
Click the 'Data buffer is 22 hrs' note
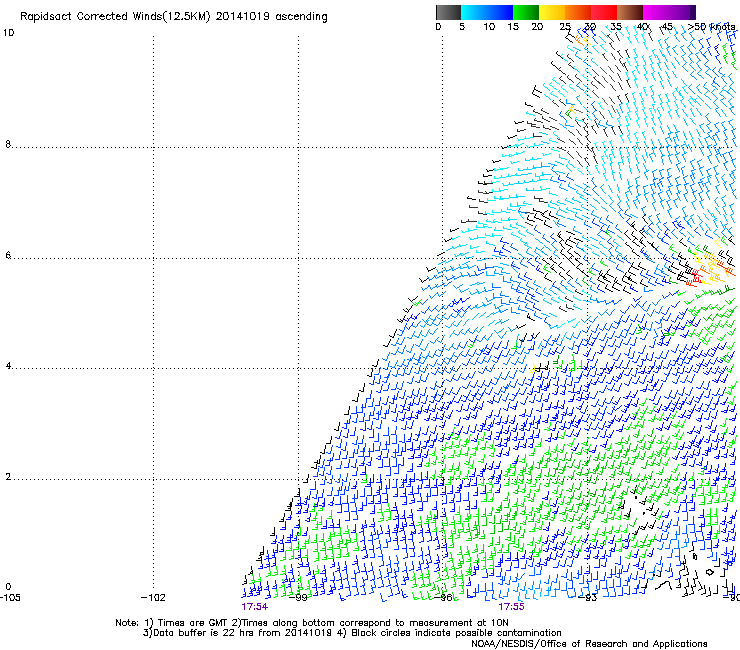click(352, 633)
